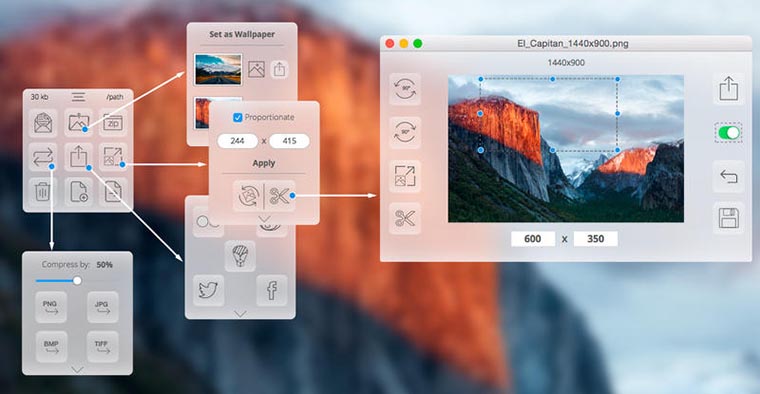Turn off the green toggle switch
This screenshot has height=394, width=760.
728,133
